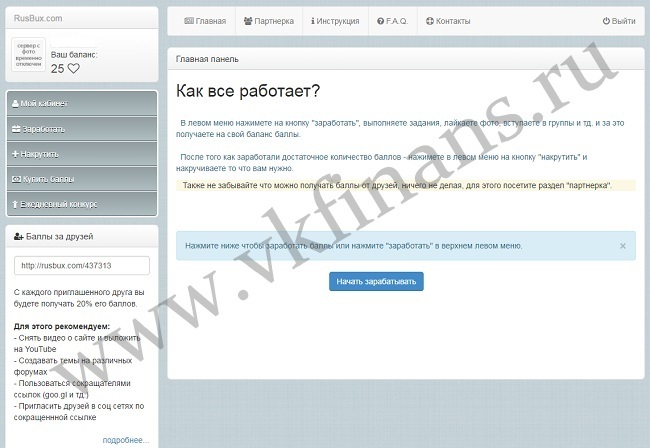Screen dimensions: 650x448
Task: Click the Баллы за друзей title
Action: pyautogui.click(x=60, y=237)
